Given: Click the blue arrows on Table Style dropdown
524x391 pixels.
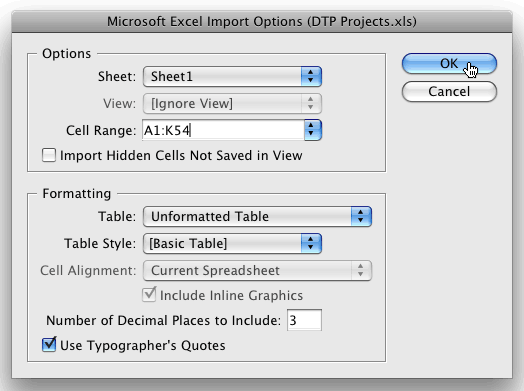Looking at the screenshot, I should pos(311,243).
